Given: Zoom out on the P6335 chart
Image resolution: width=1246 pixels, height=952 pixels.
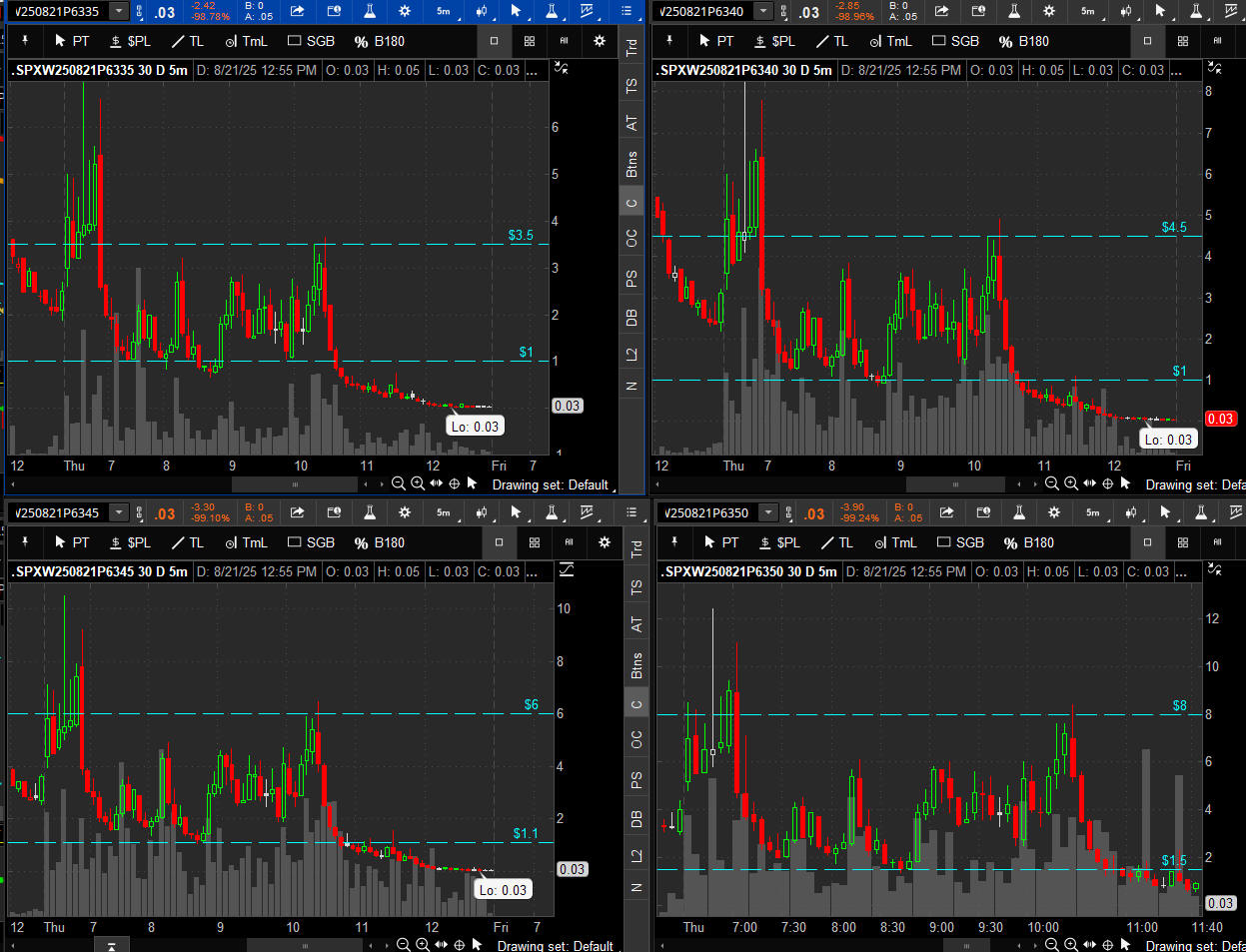Looking at the screenshot, I should pyautogui.click(x=399, y=483).
